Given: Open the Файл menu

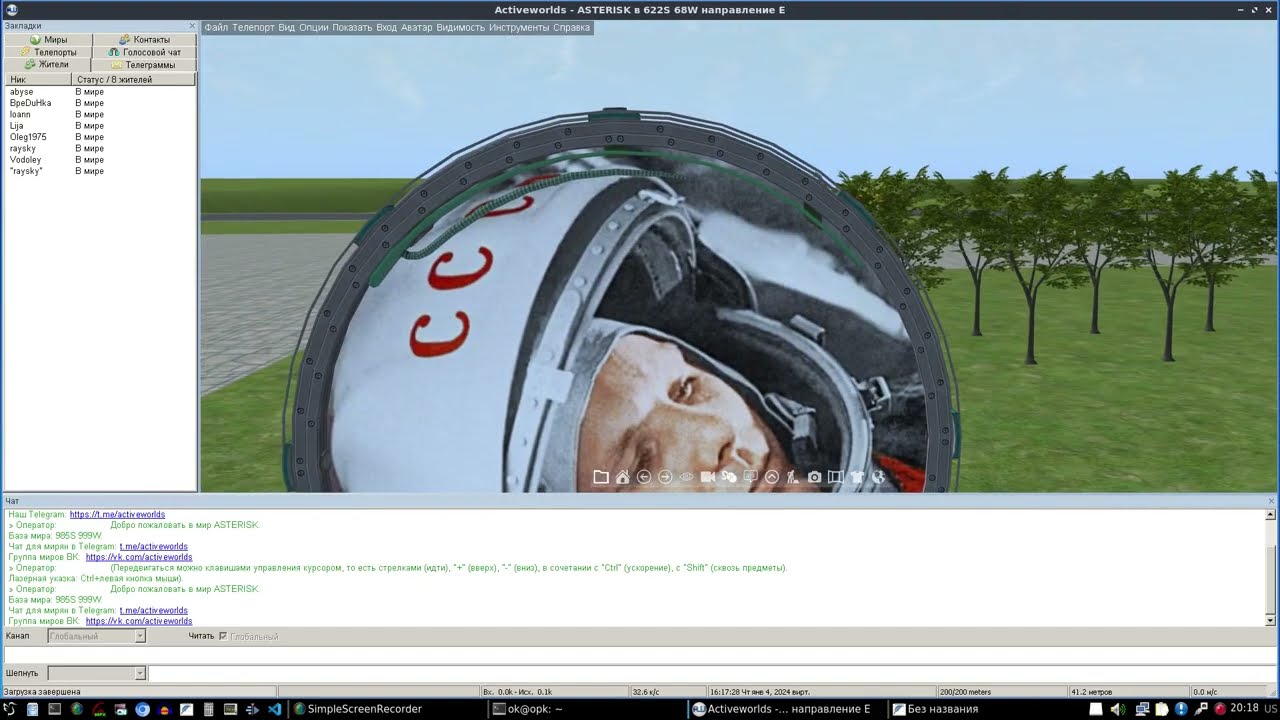Looking at the screenshot, I should (x=216, y=27).
